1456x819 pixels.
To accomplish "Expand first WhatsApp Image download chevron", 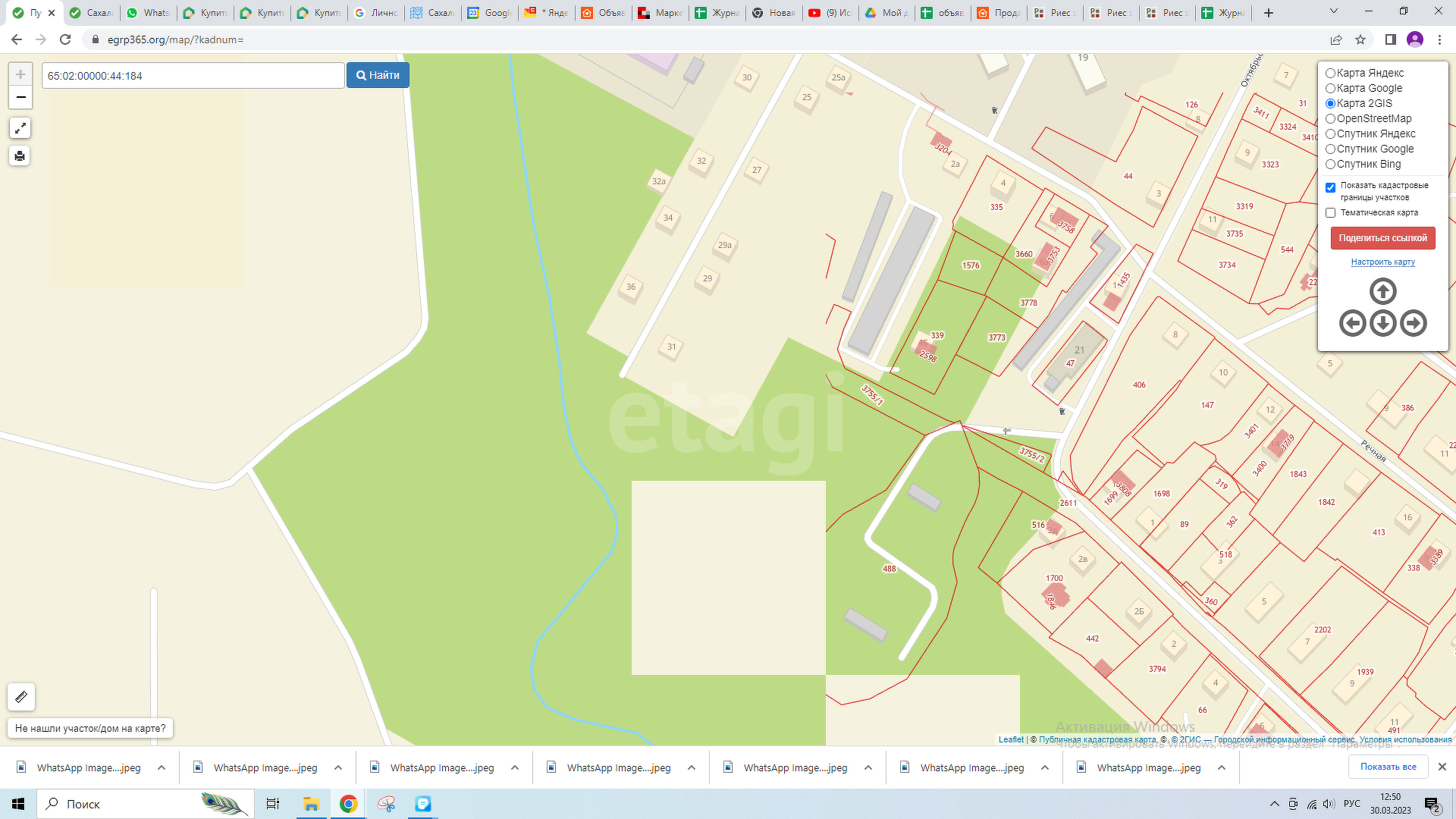I will (x=162, y=767).
